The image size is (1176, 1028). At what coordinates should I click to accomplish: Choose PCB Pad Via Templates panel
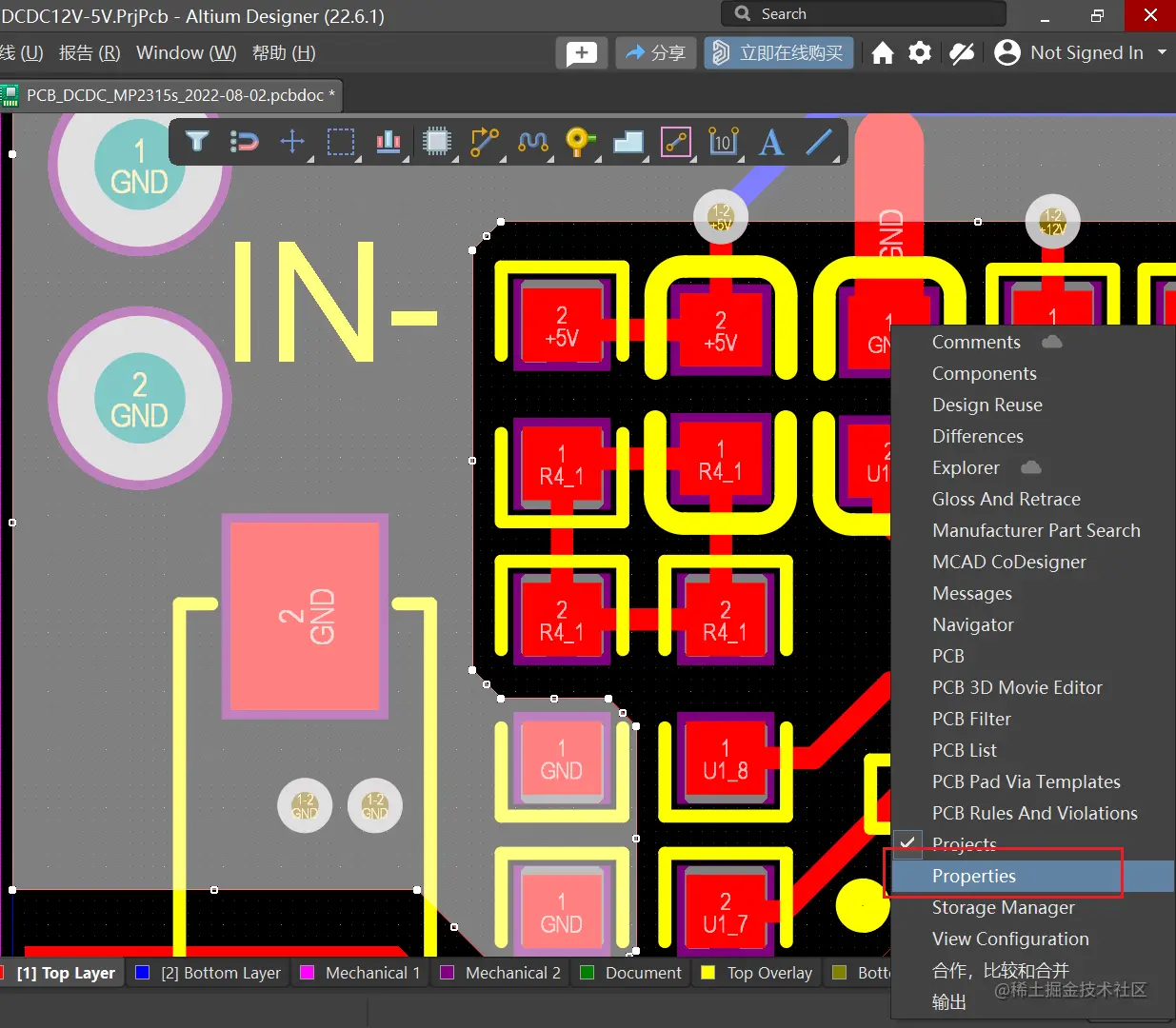pos(1033,781)
